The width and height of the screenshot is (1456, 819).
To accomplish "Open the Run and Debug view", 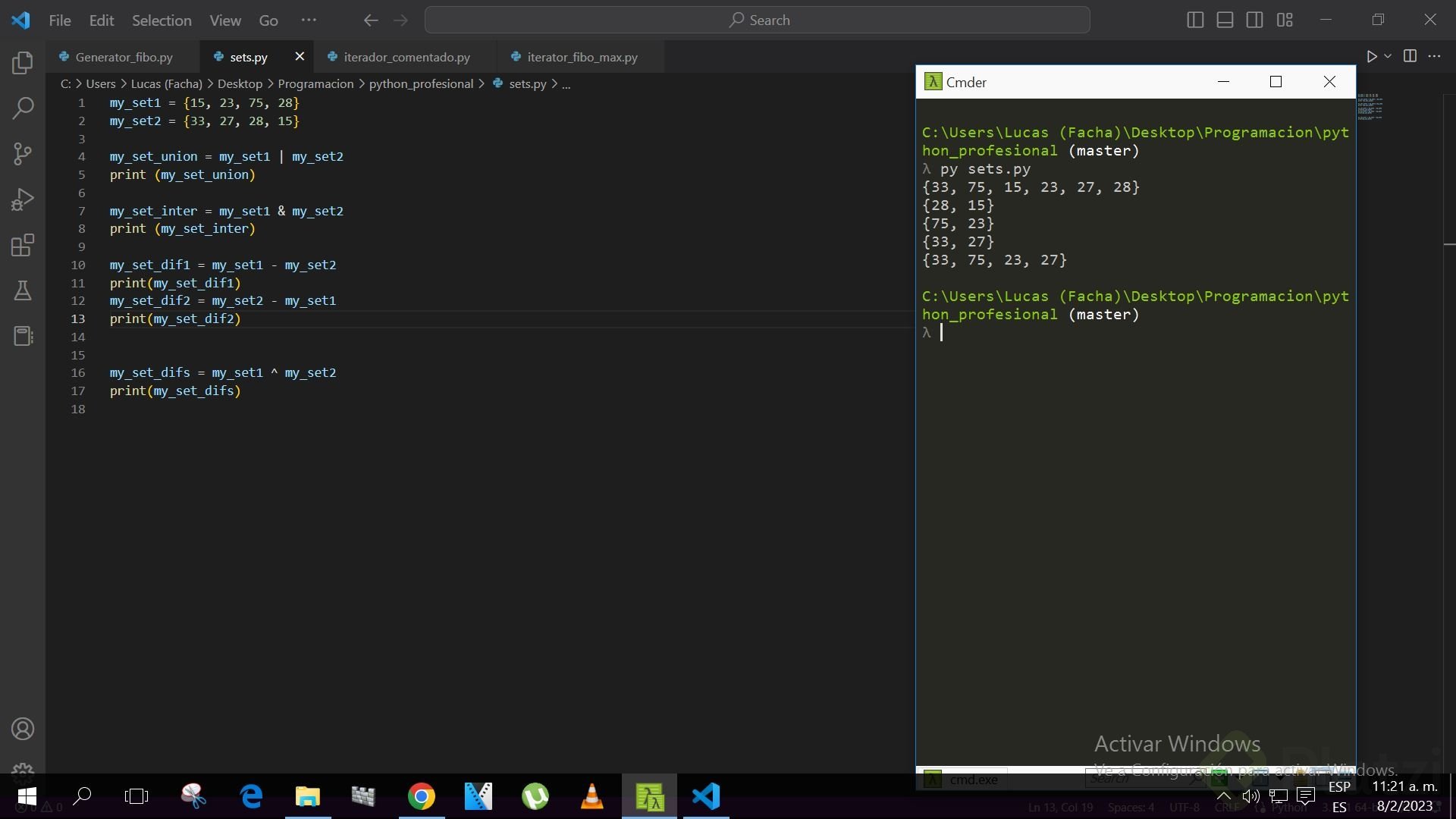I will click(x=23, y=199).
